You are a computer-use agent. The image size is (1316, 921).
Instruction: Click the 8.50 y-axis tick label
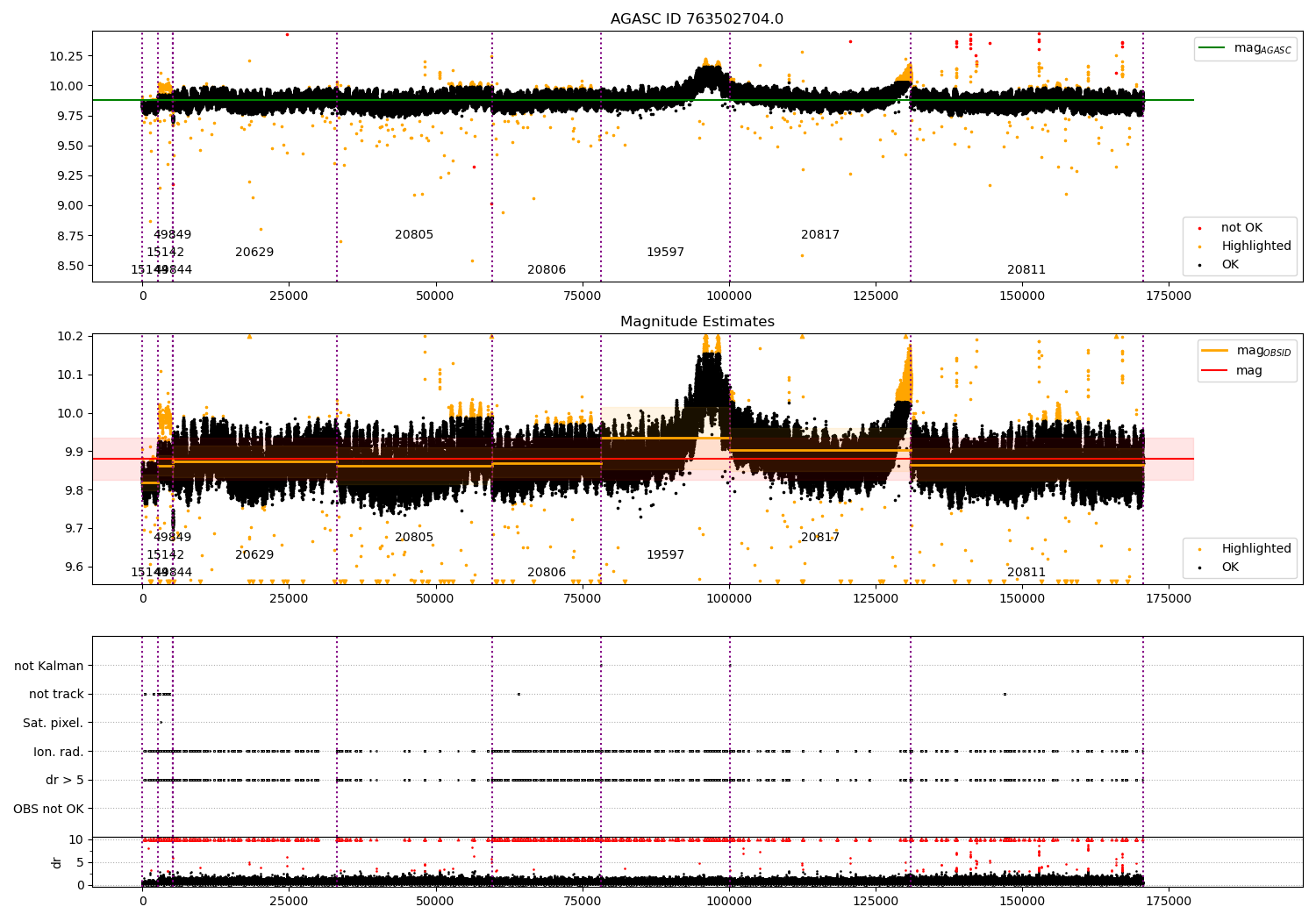(x=70, y=266)
